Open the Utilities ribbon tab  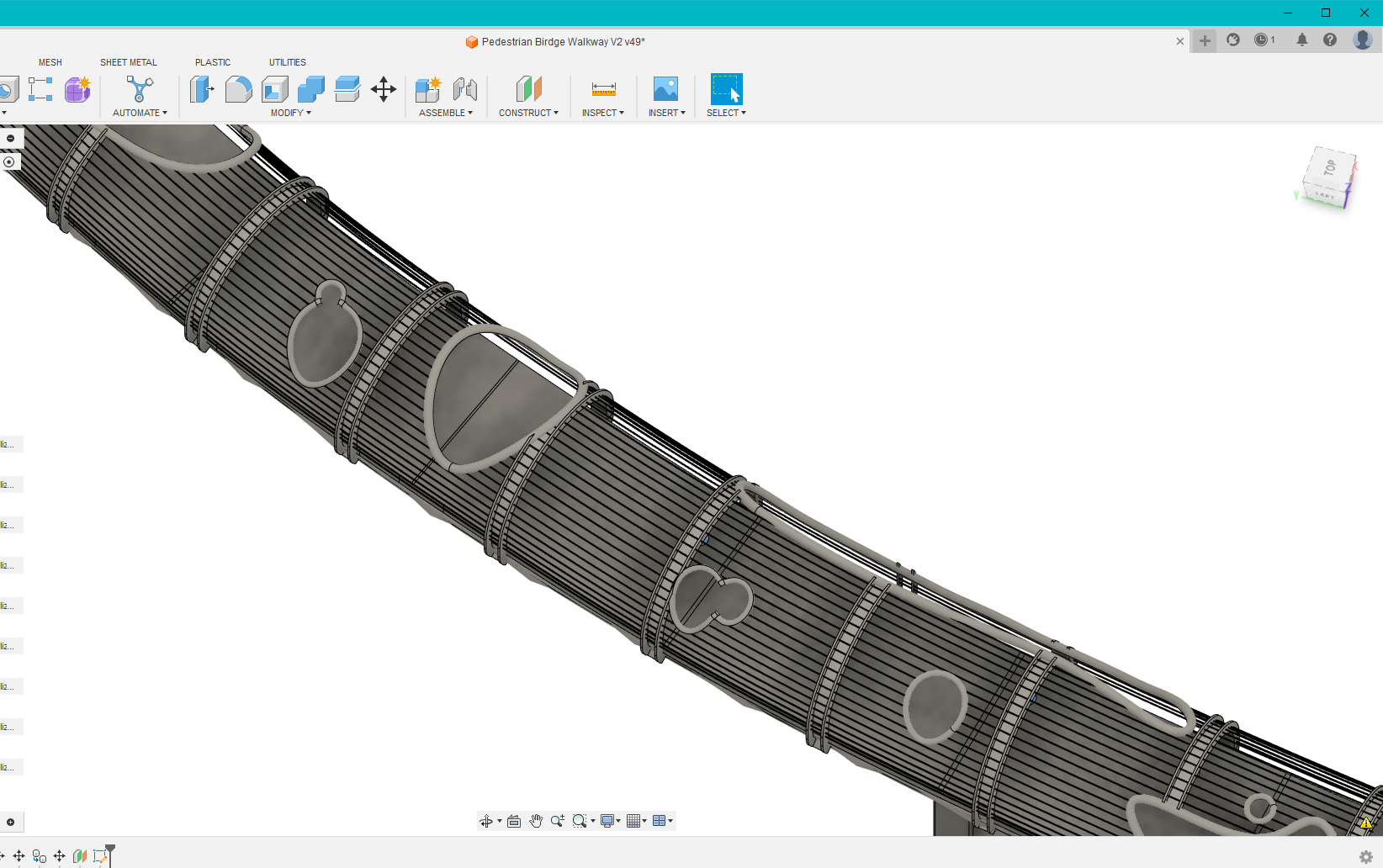tap(287, 61)
